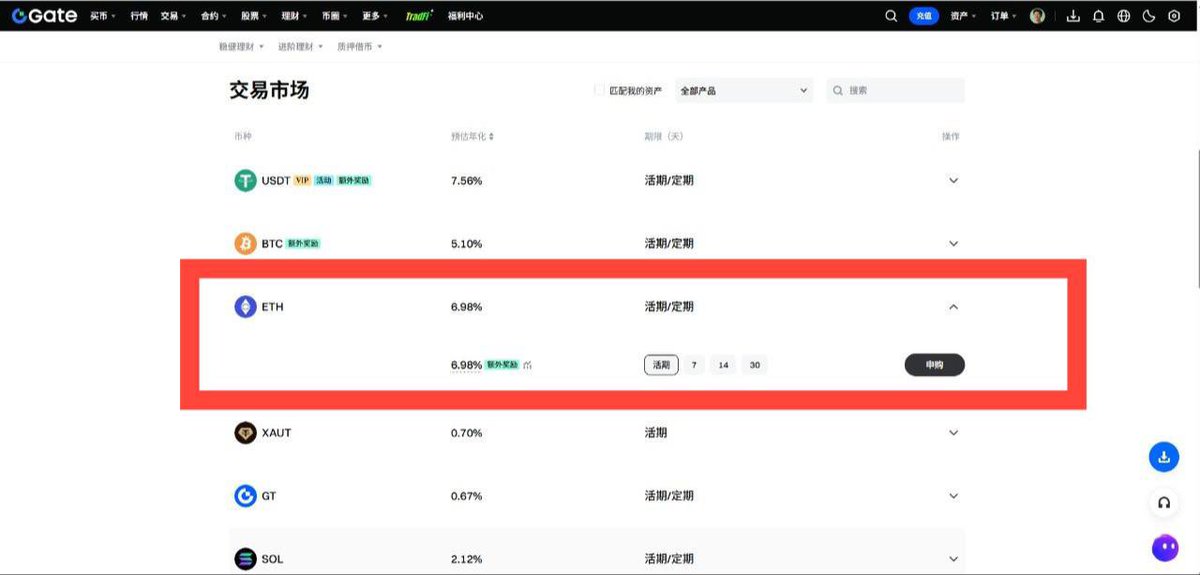Click the search icon inside the 搜索 field
The image size is (1200, 575).
(836, 90)
